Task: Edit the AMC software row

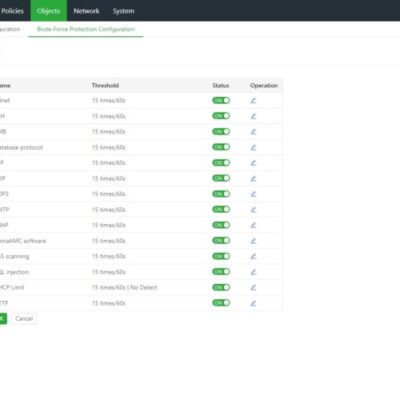Action: [x=253, y=241]
